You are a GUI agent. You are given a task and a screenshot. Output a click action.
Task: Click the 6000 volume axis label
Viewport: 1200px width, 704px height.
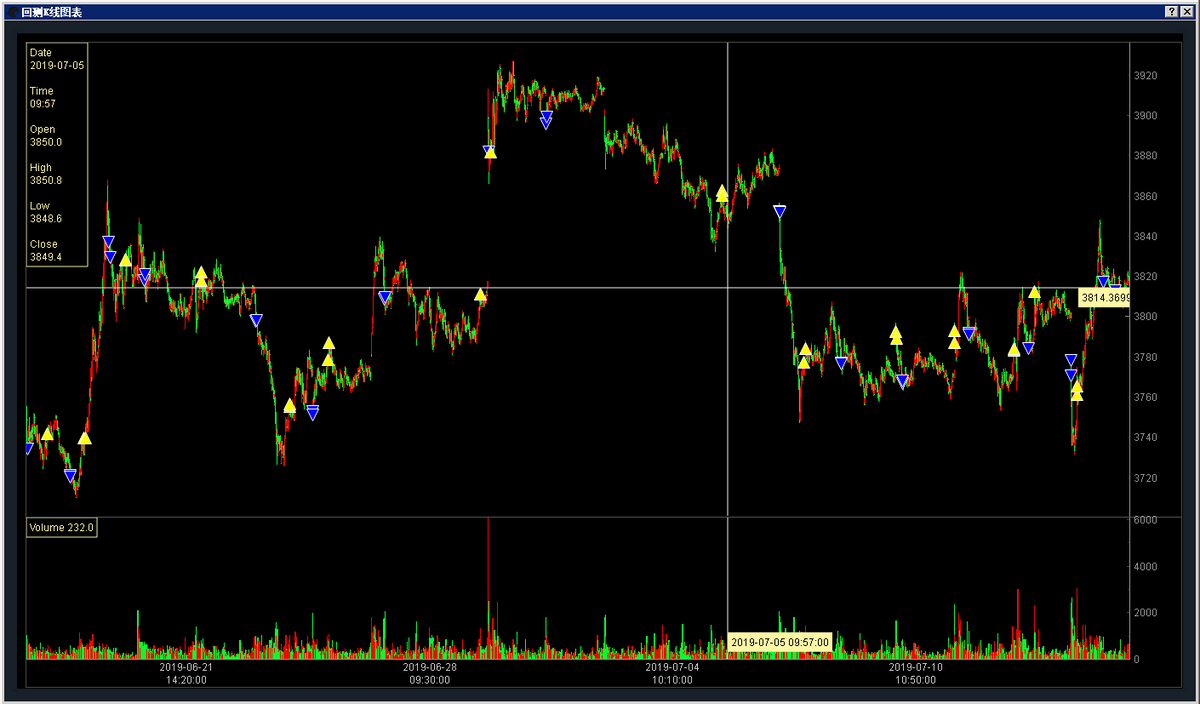[1145, 521]
